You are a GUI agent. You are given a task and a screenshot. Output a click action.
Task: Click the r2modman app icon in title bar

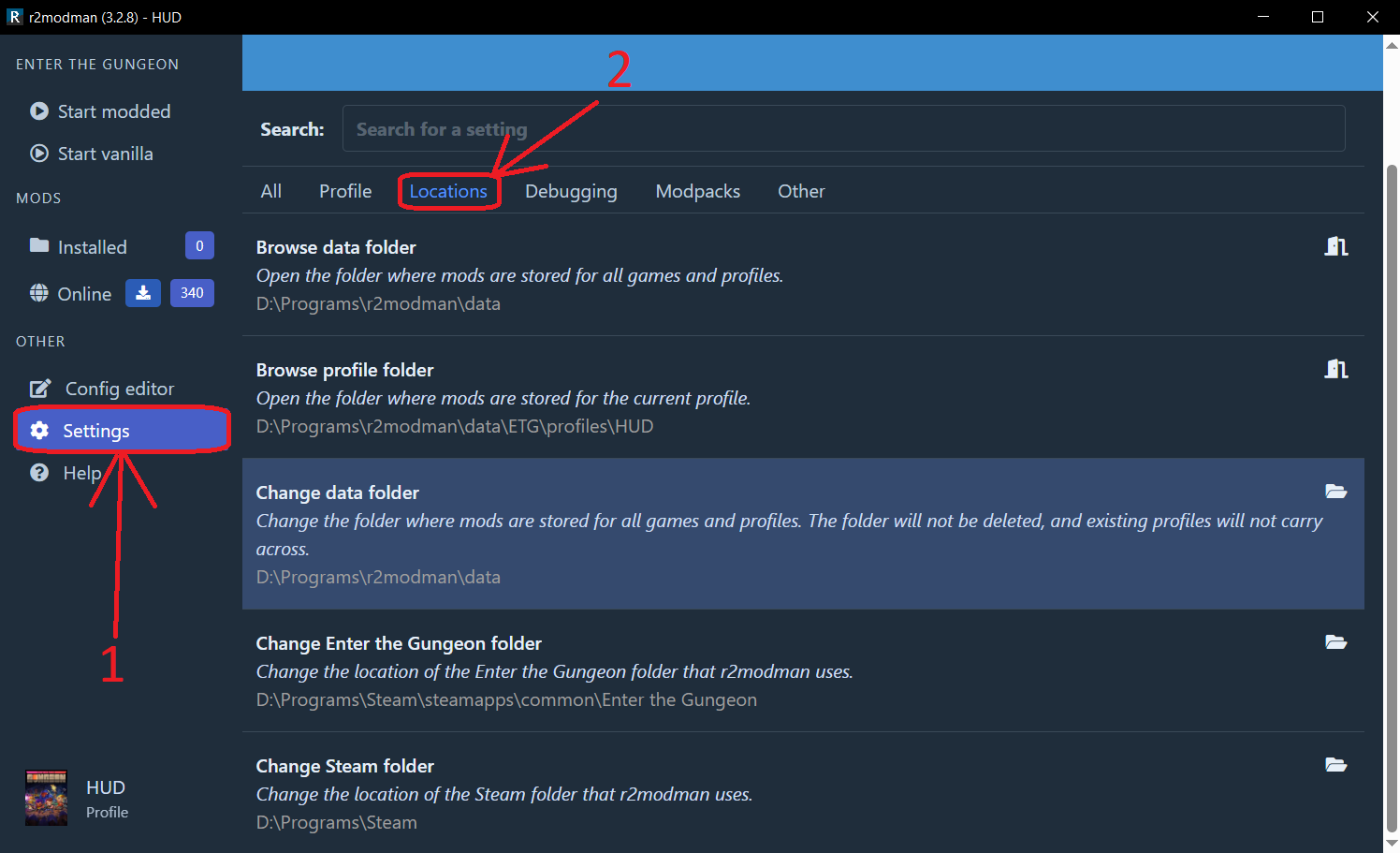15,17
